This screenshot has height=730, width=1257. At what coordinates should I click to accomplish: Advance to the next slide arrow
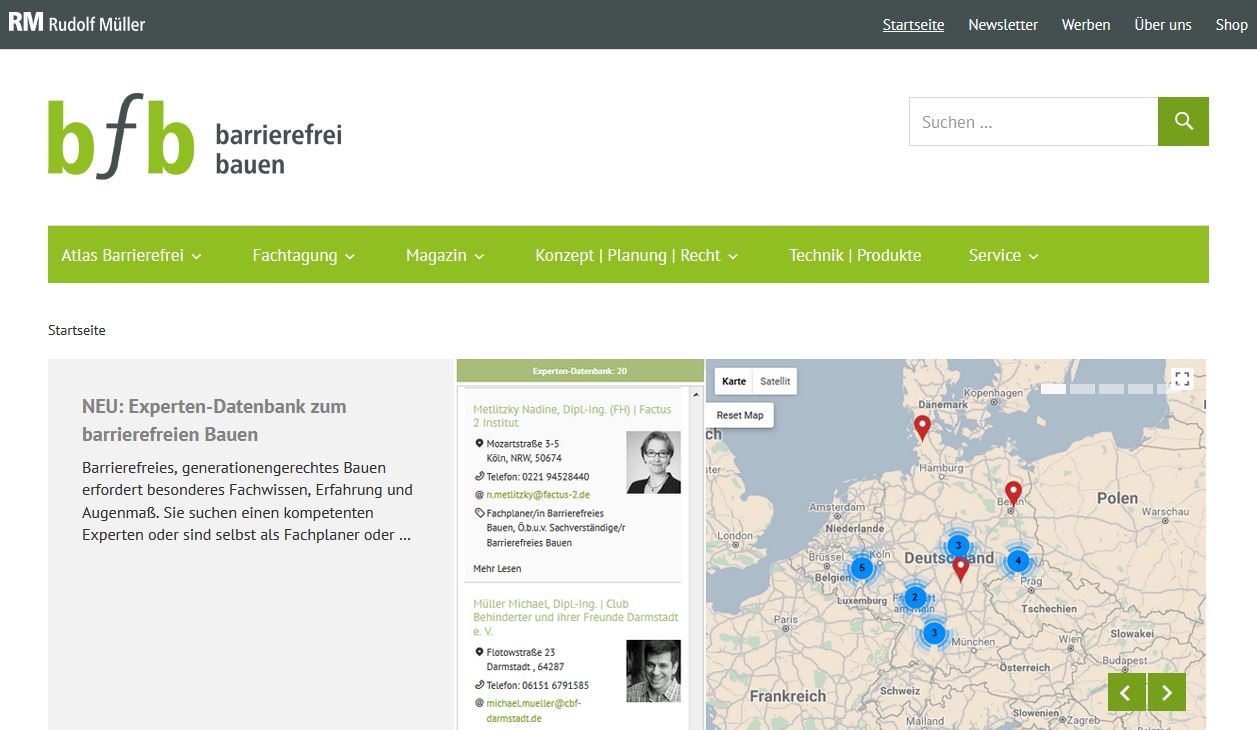pyautogui.click(x=1166, y=692)
